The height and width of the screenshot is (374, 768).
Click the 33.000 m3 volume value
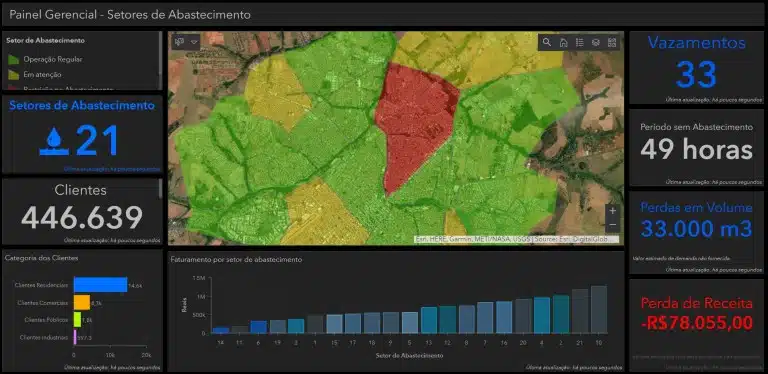(696, 229)
